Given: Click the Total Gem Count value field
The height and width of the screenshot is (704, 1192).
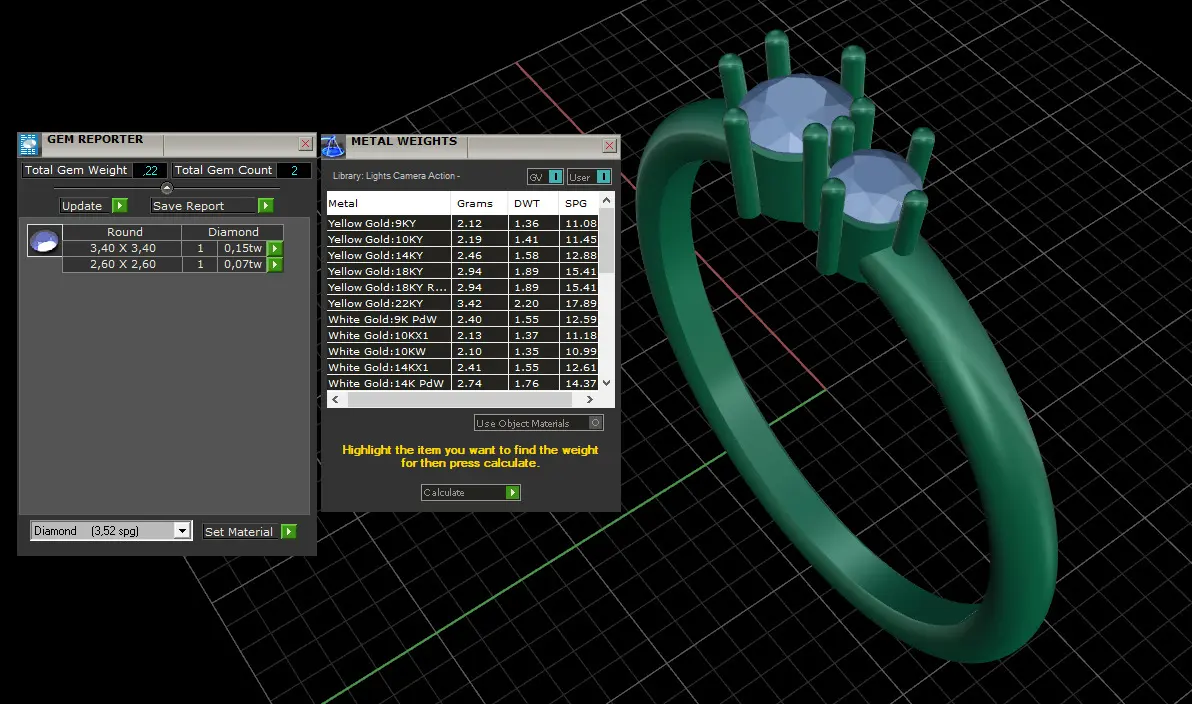Looking at the screenshot, I should [x=294, y=170].
